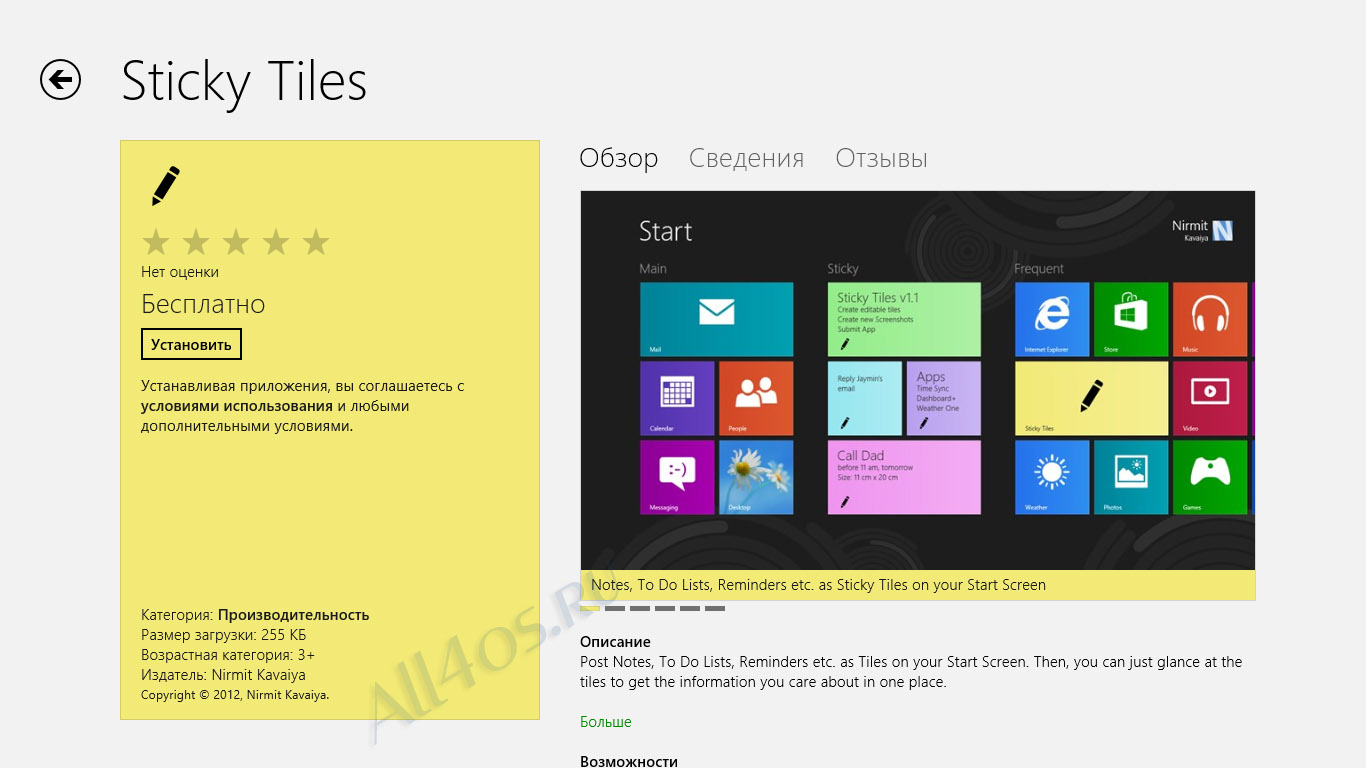This screenshot has height=768, width=1366.
Task: Click the Calendar tile in the screenshot
Action: tap(677, 398)
